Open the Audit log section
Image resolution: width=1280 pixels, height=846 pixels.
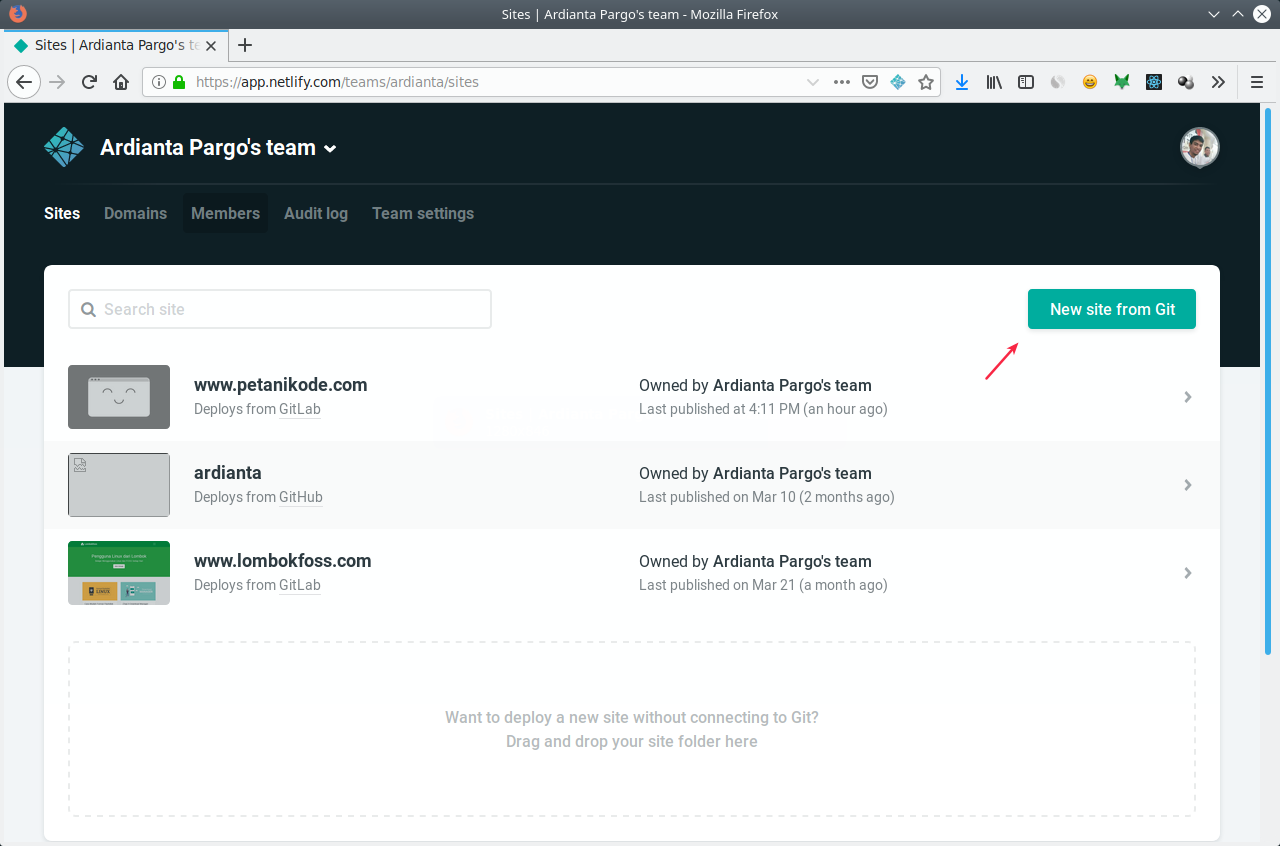coord(315,213)
